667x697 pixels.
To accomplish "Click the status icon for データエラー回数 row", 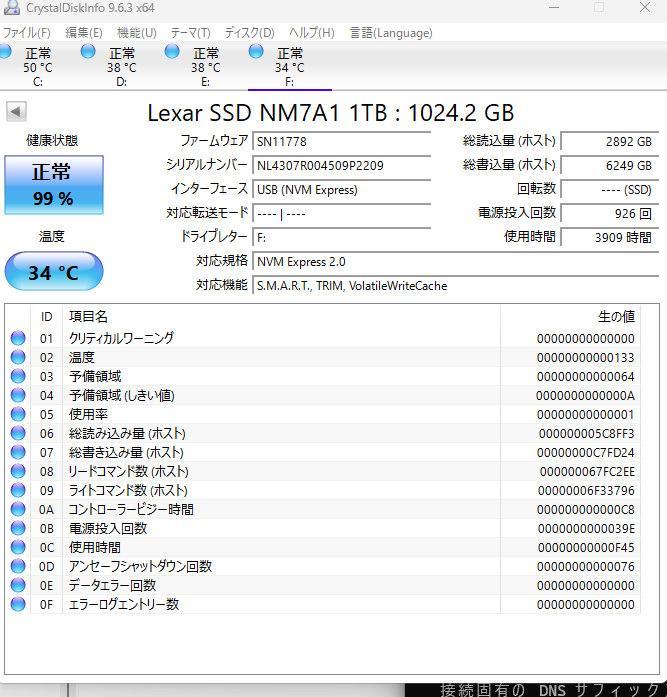I will coord(18,585).
